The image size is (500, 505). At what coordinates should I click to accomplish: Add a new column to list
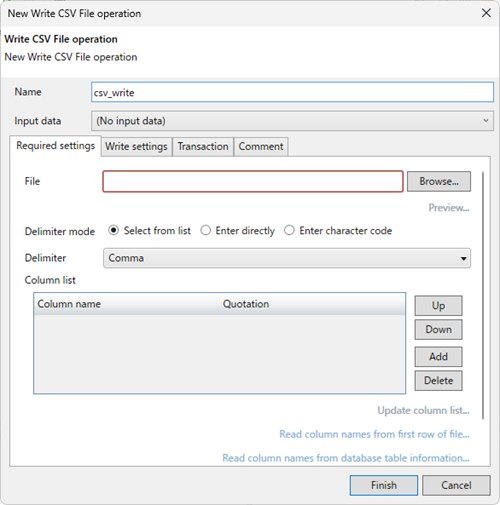pos(438,357)
